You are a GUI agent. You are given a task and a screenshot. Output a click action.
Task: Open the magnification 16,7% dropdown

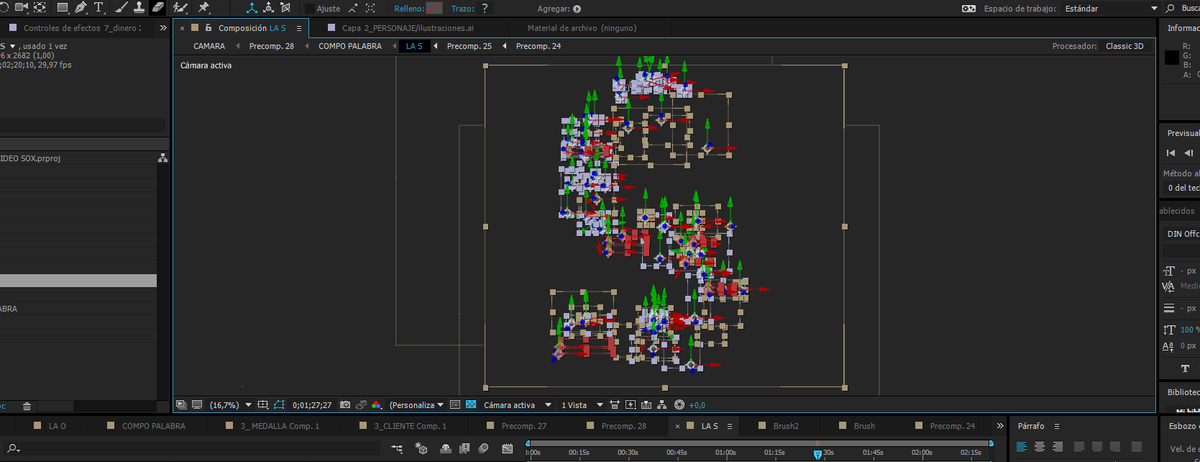(229, 404)
